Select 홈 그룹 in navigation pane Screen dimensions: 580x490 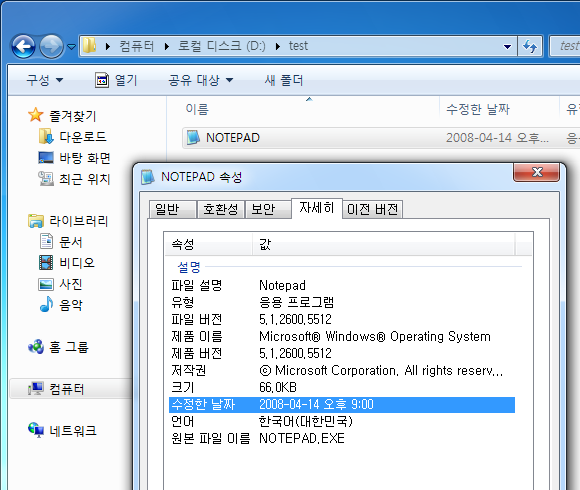[58, 347]
